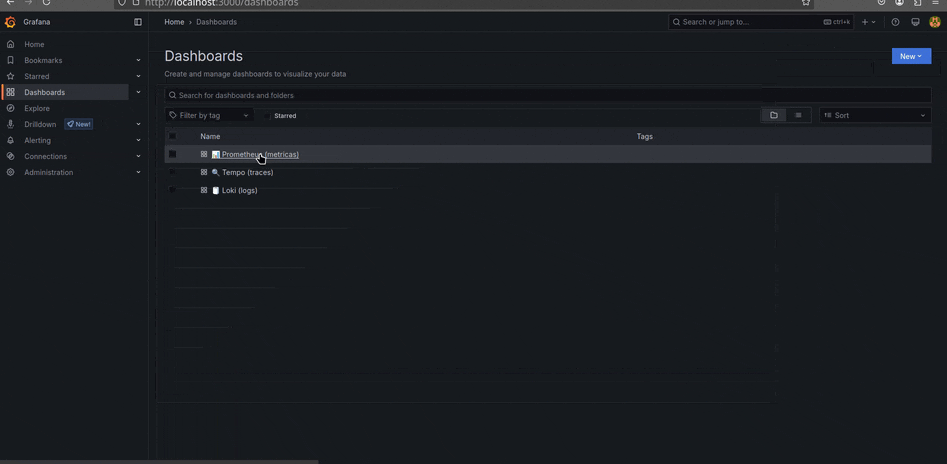This screenshot has height=464, width=947.
Task: Click the Explore compass icon
Action: tap(11, 108)
